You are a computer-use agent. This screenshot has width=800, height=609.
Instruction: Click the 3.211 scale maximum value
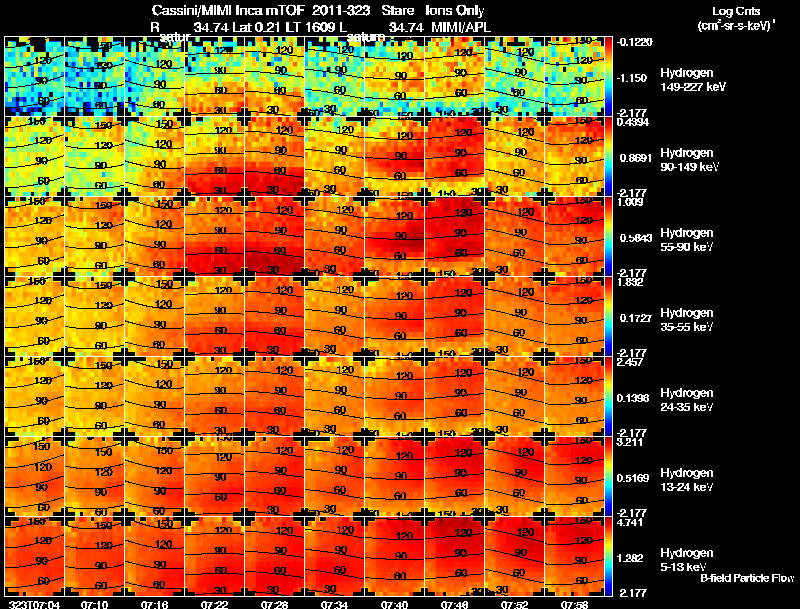(630, 442)
